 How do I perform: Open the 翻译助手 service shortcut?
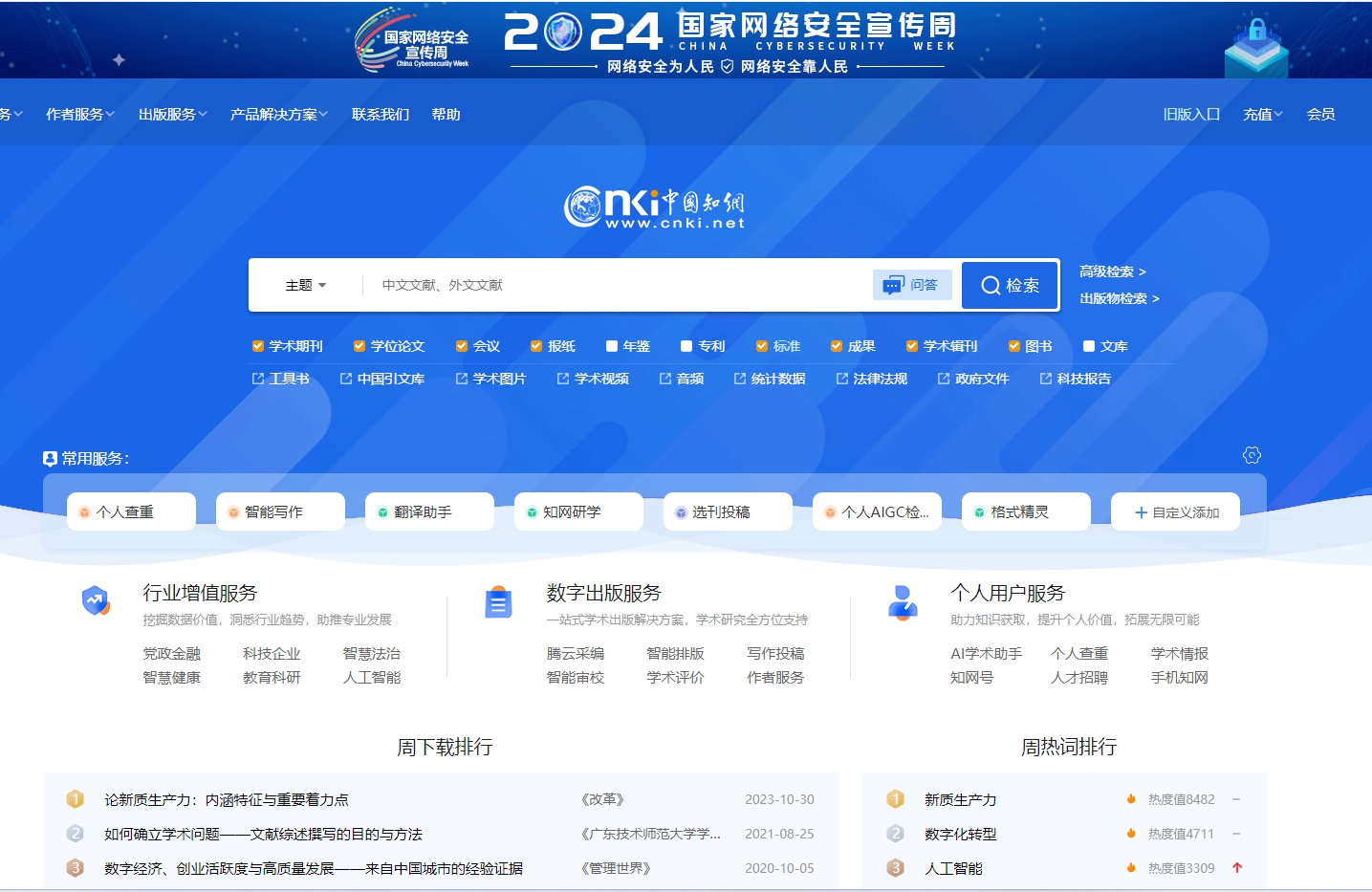429,511
